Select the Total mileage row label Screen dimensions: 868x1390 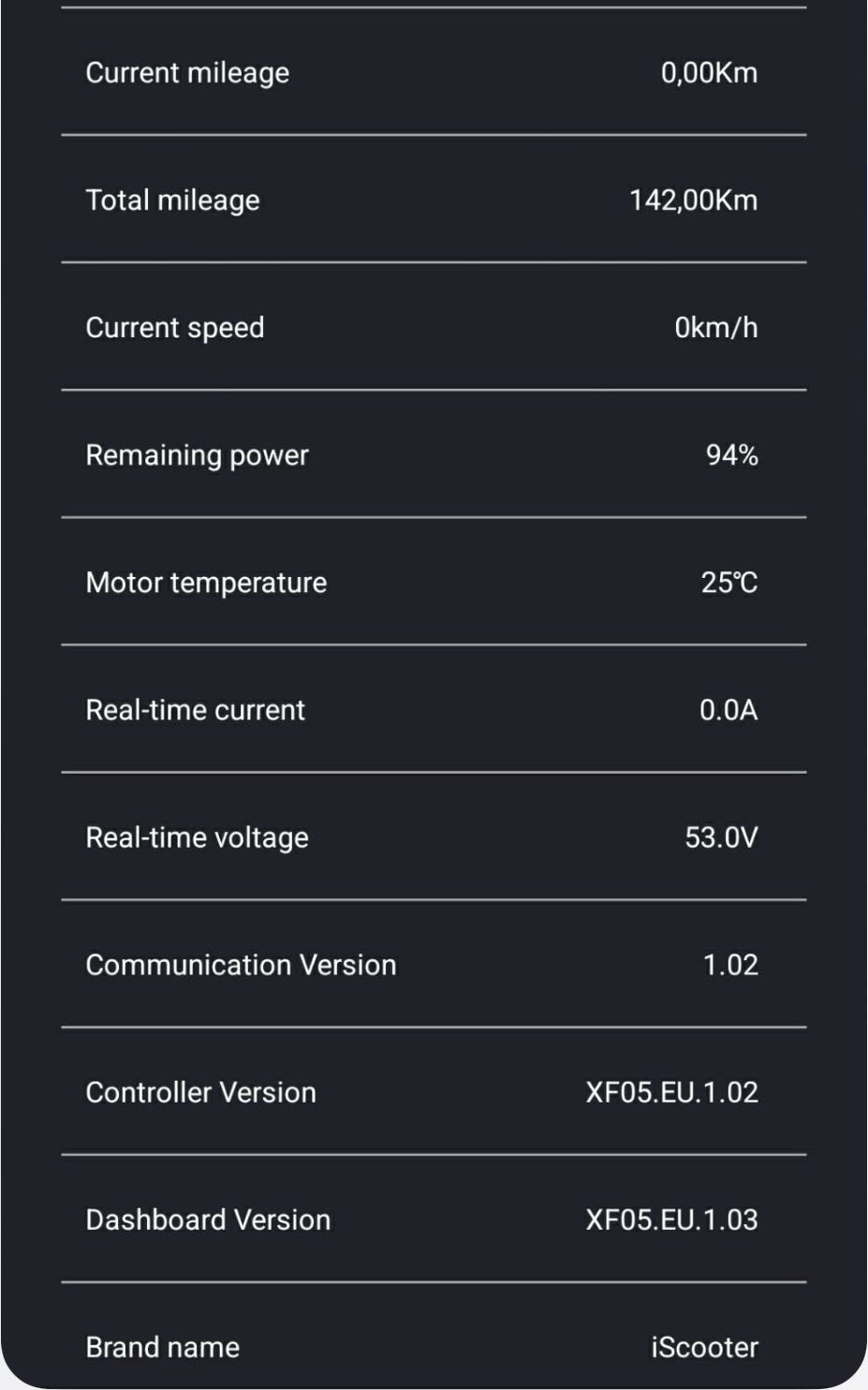point(172,200)
